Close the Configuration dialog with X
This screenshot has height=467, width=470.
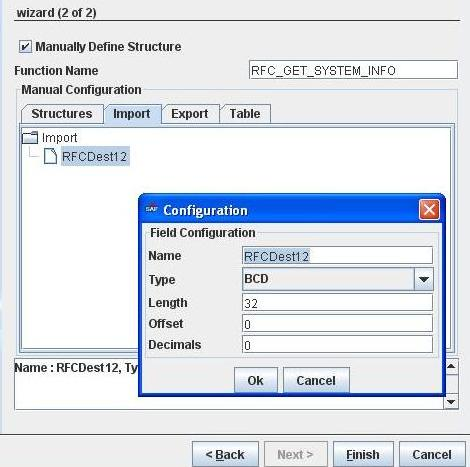pyautogui.click(x=429, y=210)
